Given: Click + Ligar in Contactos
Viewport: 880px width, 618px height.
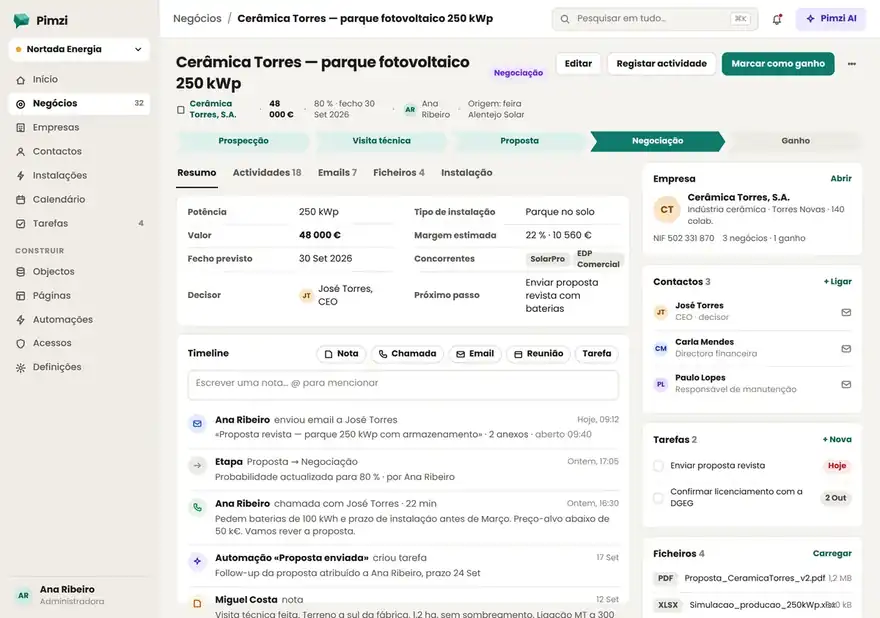Looking at the screenshot, I should 837,282.
